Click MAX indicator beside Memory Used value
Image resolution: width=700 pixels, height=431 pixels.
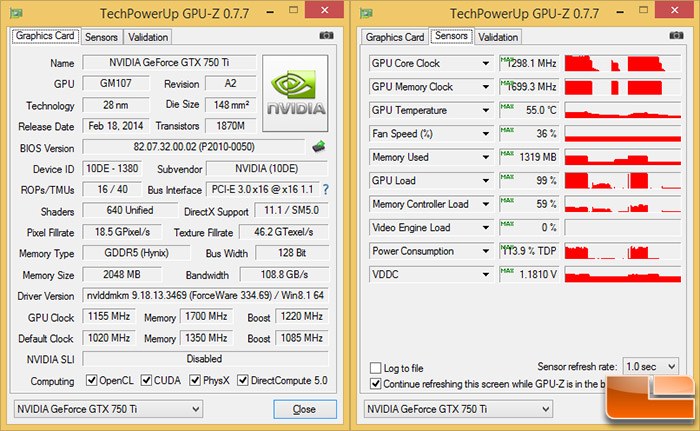pos(507,153)
